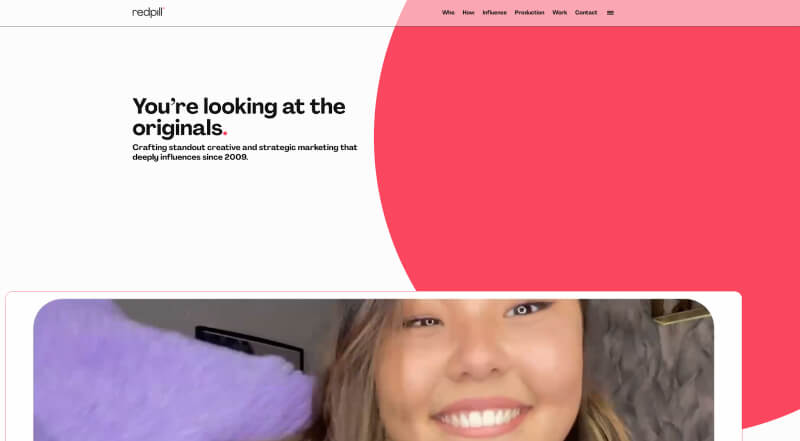Click the pink header area beside Contact
This screenshot has width=800, height=441.
704,13
